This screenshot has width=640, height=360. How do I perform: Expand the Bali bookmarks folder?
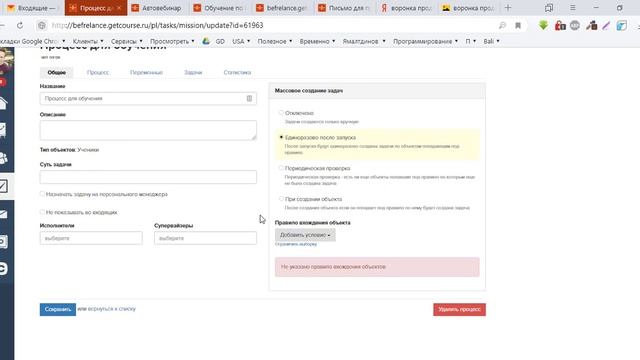click(491, 41)
